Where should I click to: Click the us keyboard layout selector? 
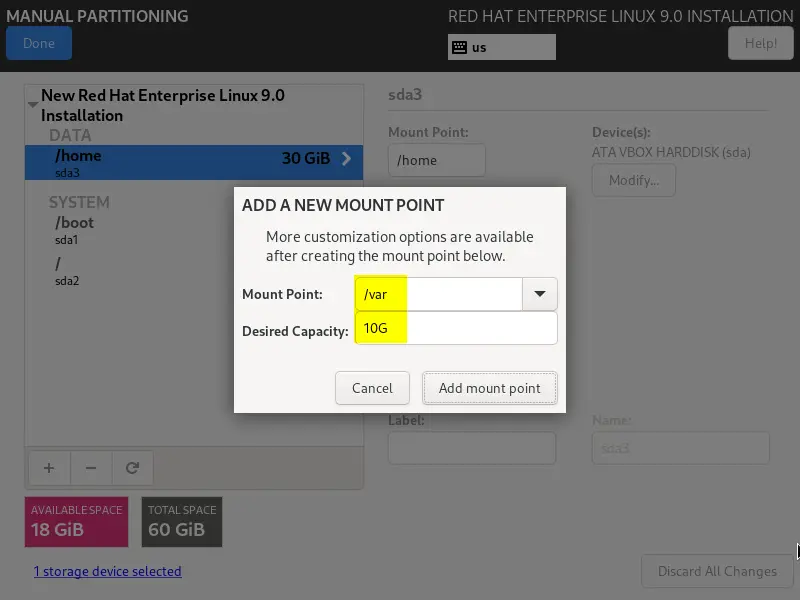click(502, 47)
